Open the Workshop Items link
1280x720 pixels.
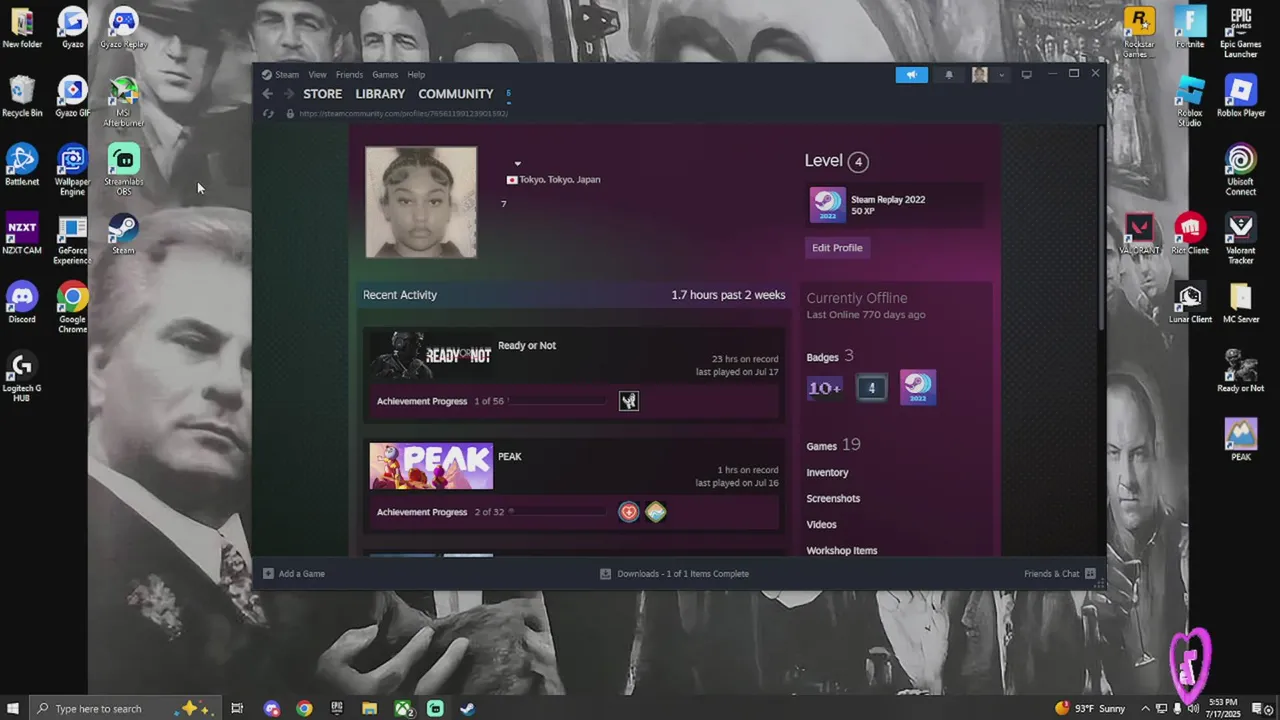click(x=842, y=551)
